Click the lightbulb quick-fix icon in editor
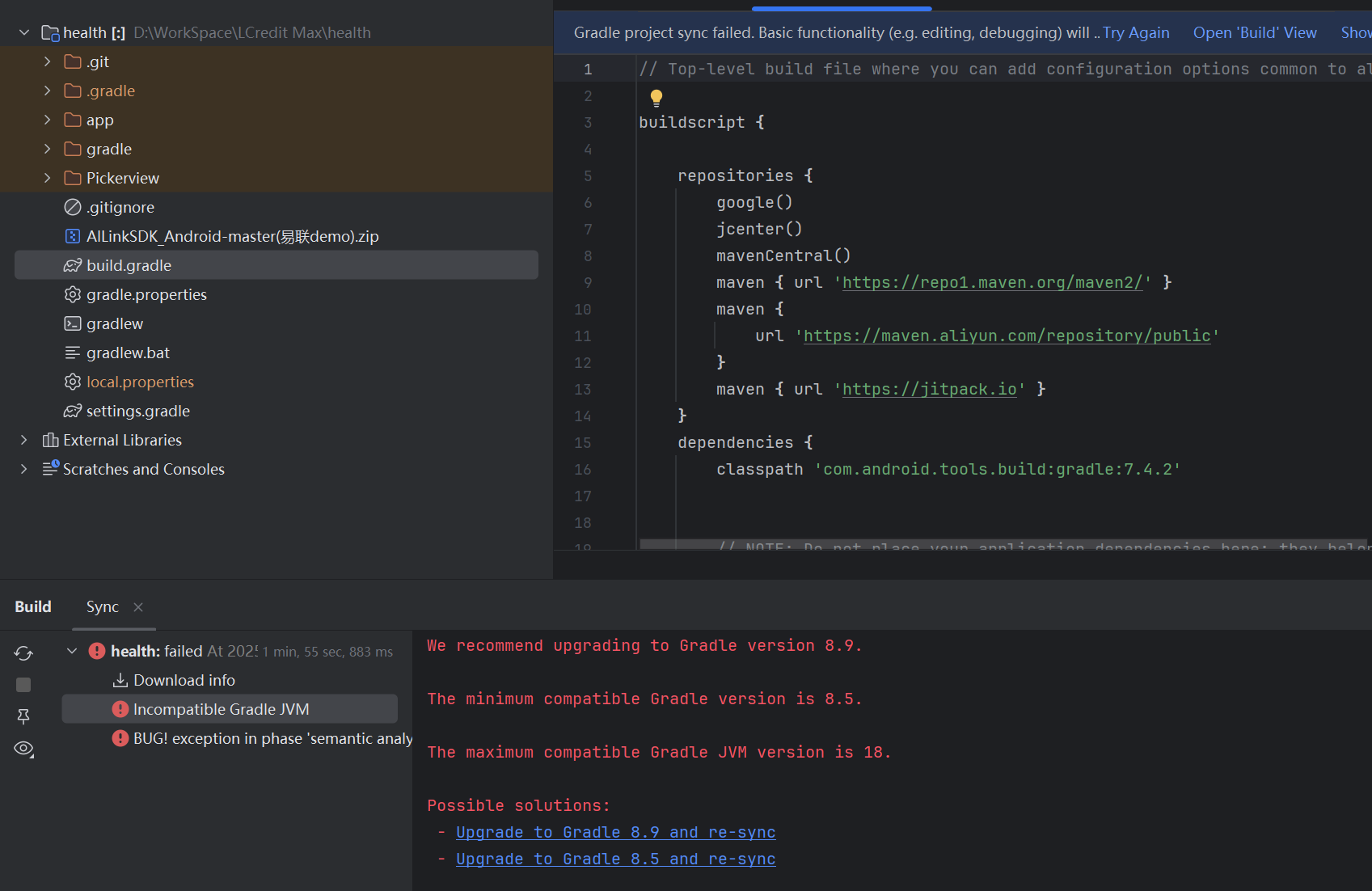This screenshot has width=1372, height=891. pyautogui.click(x=656, y=98)
